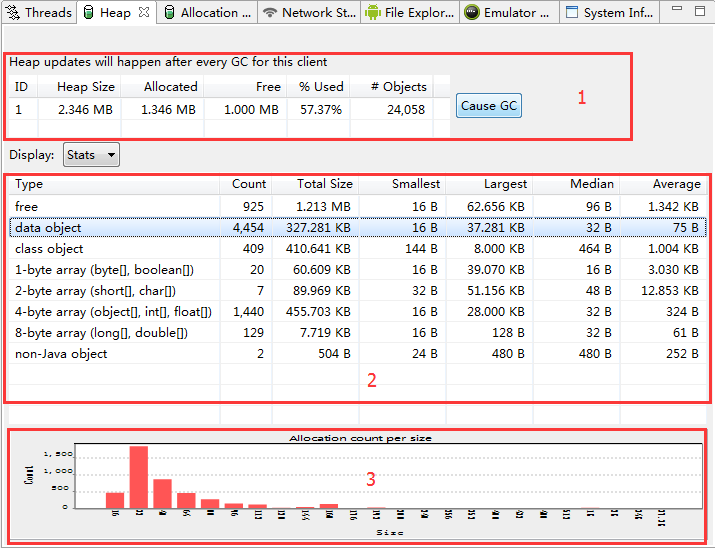This screenshot has width=715, height=548.
Task: Select the free type row
Action: pos(358,207)
